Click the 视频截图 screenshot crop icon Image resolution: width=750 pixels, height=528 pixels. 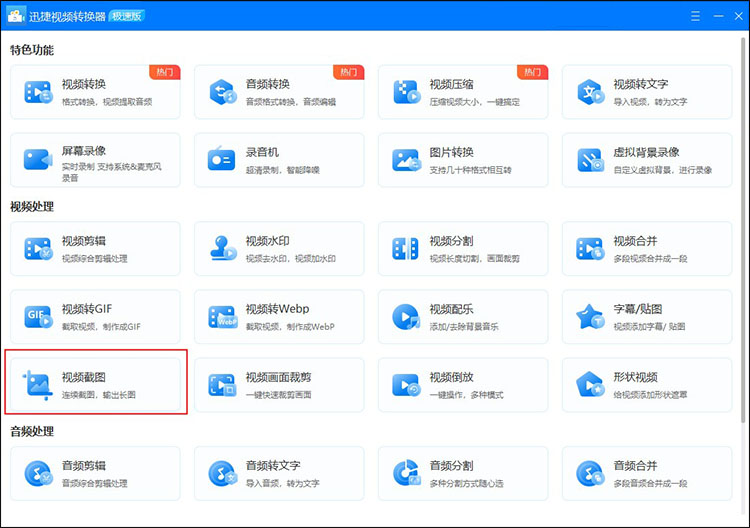pyautogui.click(x=37, y=385)
